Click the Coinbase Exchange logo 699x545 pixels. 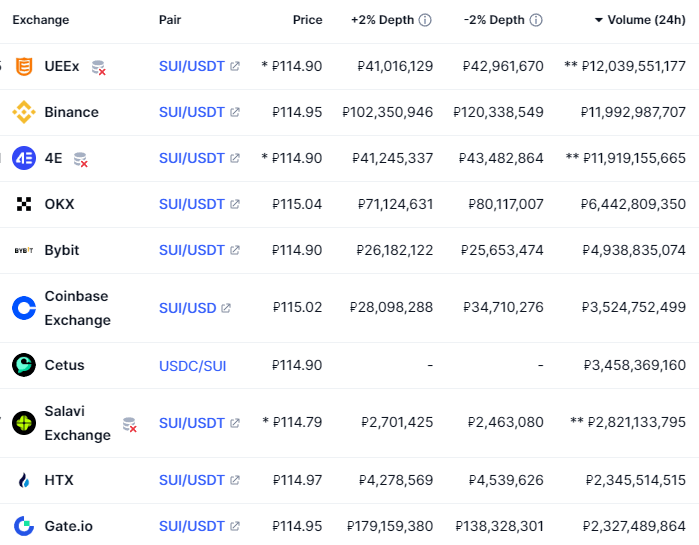[x=23, y=308]
